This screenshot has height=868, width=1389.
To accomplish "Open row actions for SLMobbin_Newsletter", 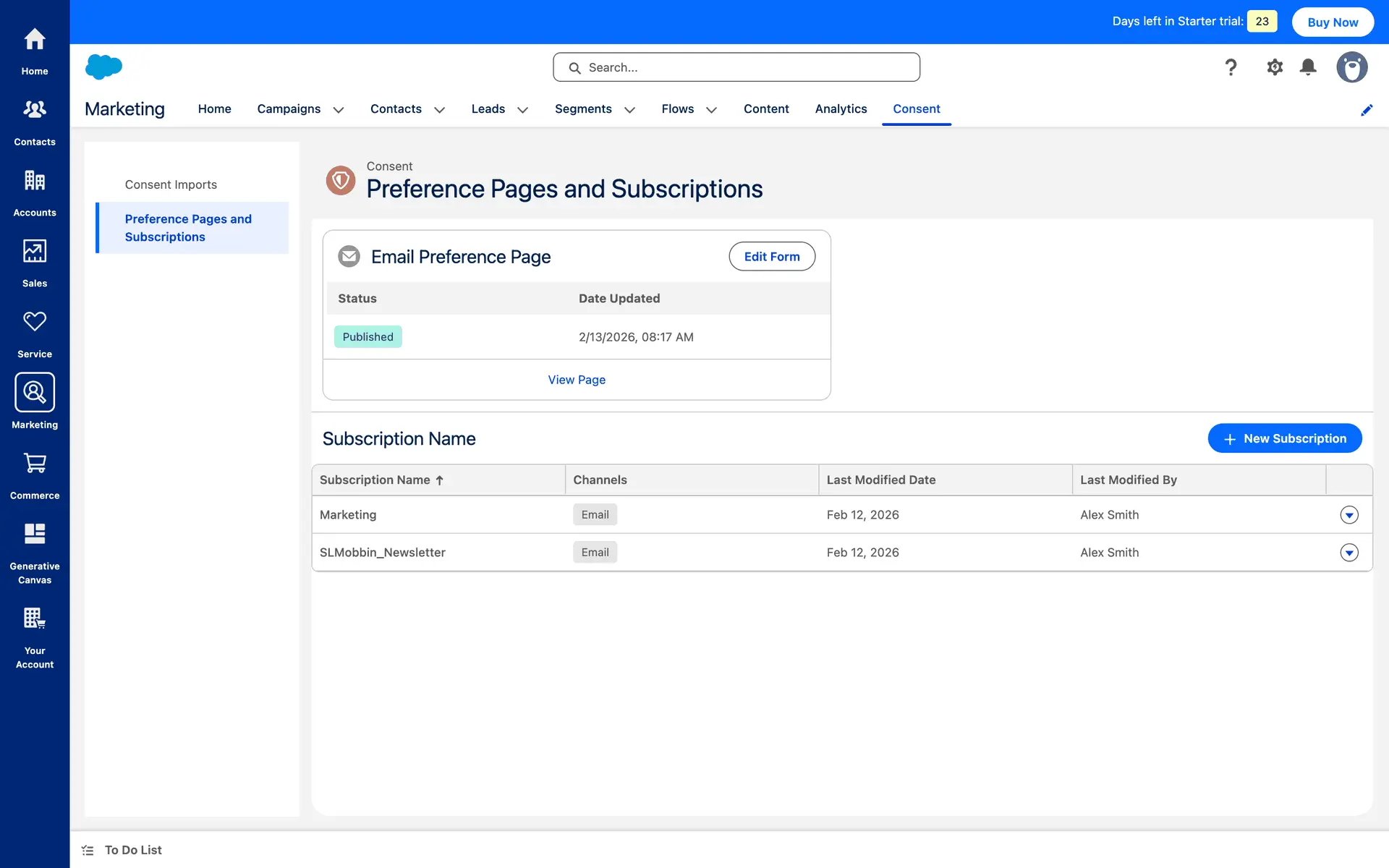I will tap(1348, 553).
